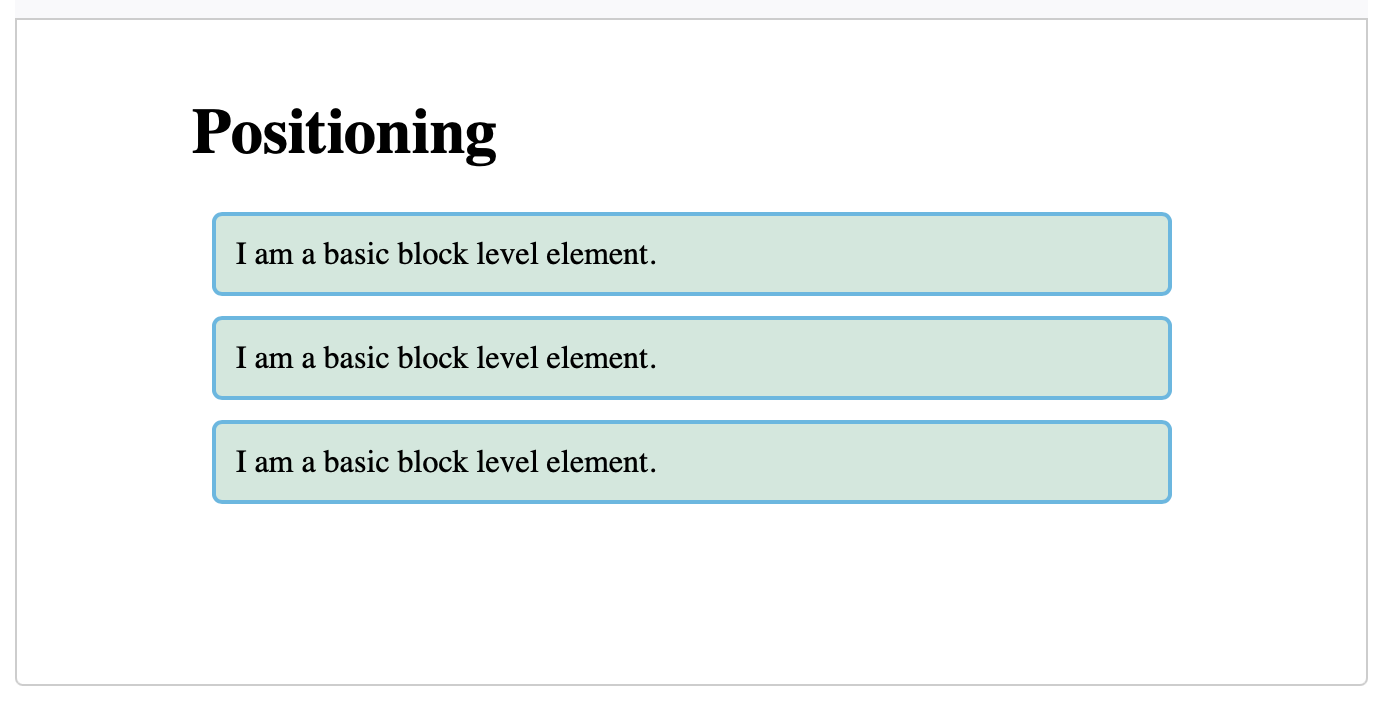1392x702 pixels.
Task: Select the third basic block level element box
Action: pyautogui.click(x=692, y=462)
